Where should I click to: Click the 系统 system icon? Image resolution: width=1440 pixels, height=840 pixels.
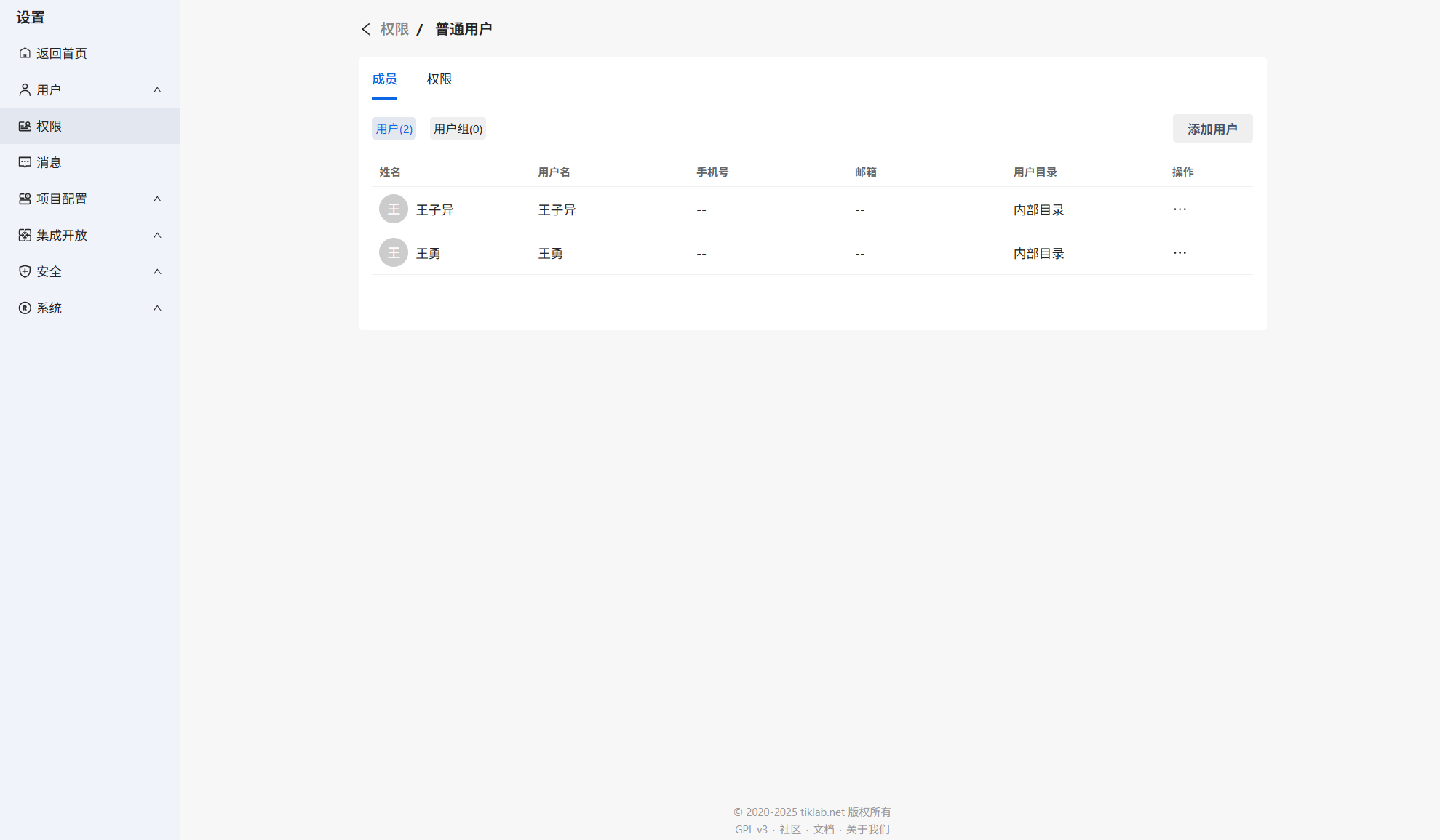point(25,308)
